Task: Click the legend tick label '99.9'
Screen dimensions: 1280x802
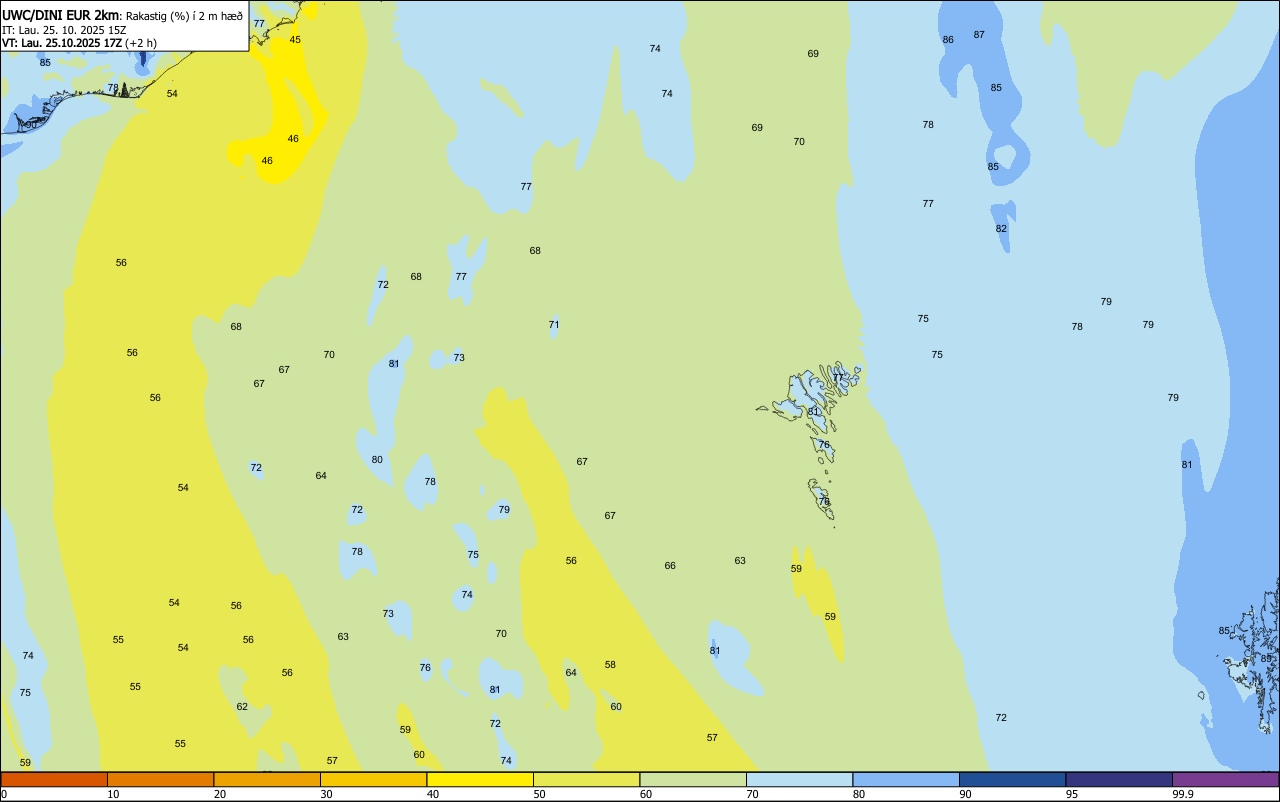Action: coord(1183,794)
